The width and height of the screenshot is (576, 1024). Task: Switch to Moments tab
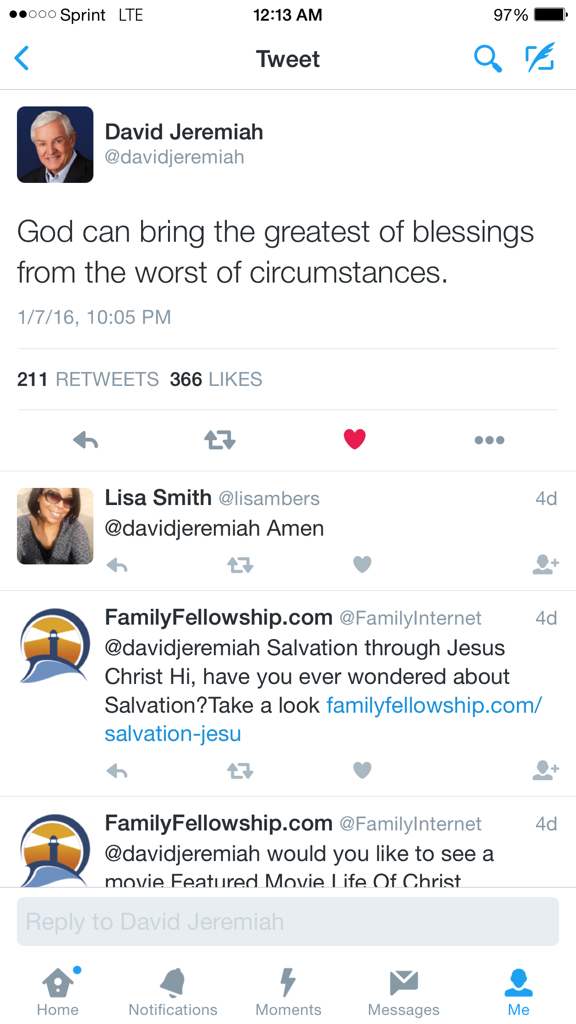click(x=288, y=991)
